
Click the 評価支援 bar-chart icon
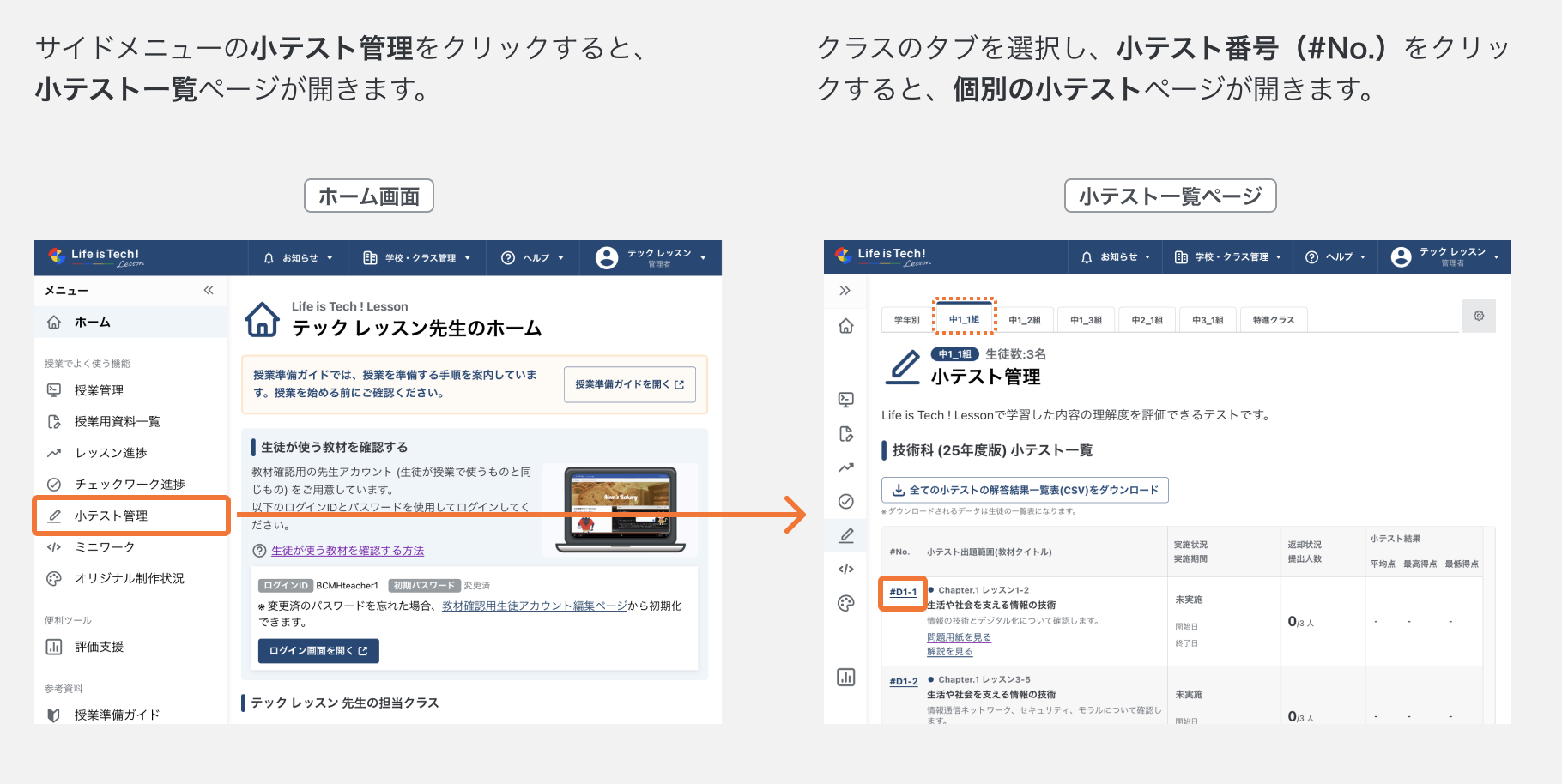click(x=846, y=677)
